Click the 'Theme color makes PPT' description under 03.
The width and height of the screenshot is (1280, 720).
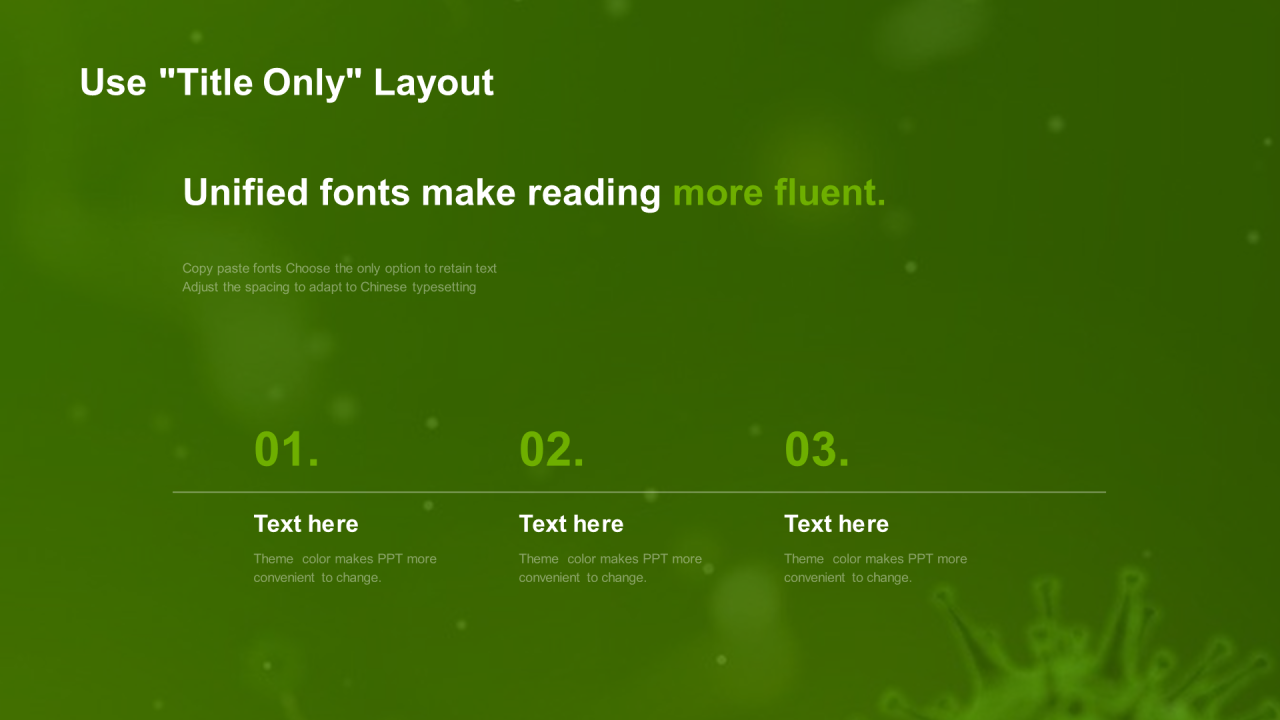[x=875, y=568]
